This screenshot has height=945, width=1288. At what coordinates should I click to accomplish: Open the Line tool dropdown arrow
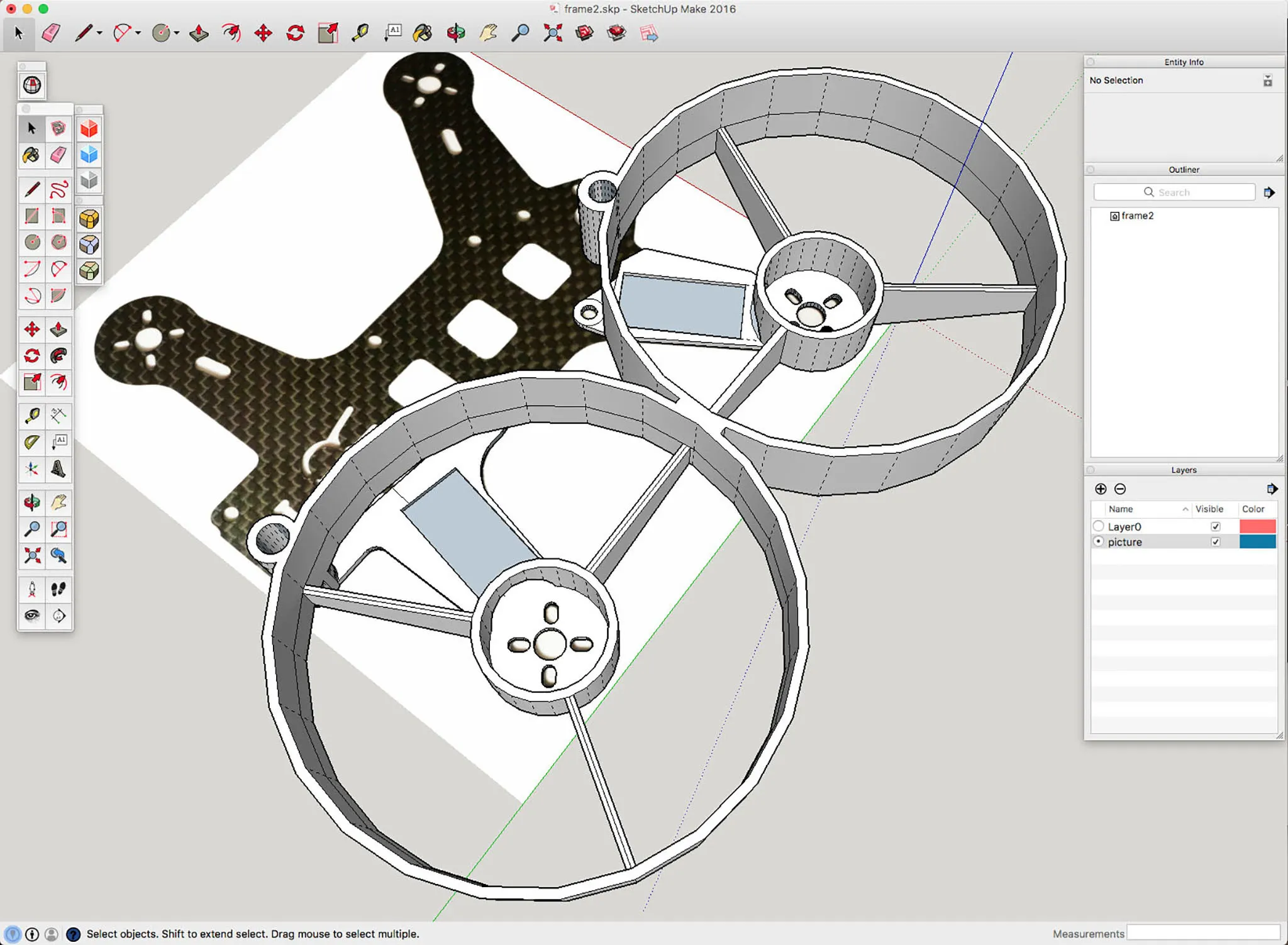[x=99, y=33]
